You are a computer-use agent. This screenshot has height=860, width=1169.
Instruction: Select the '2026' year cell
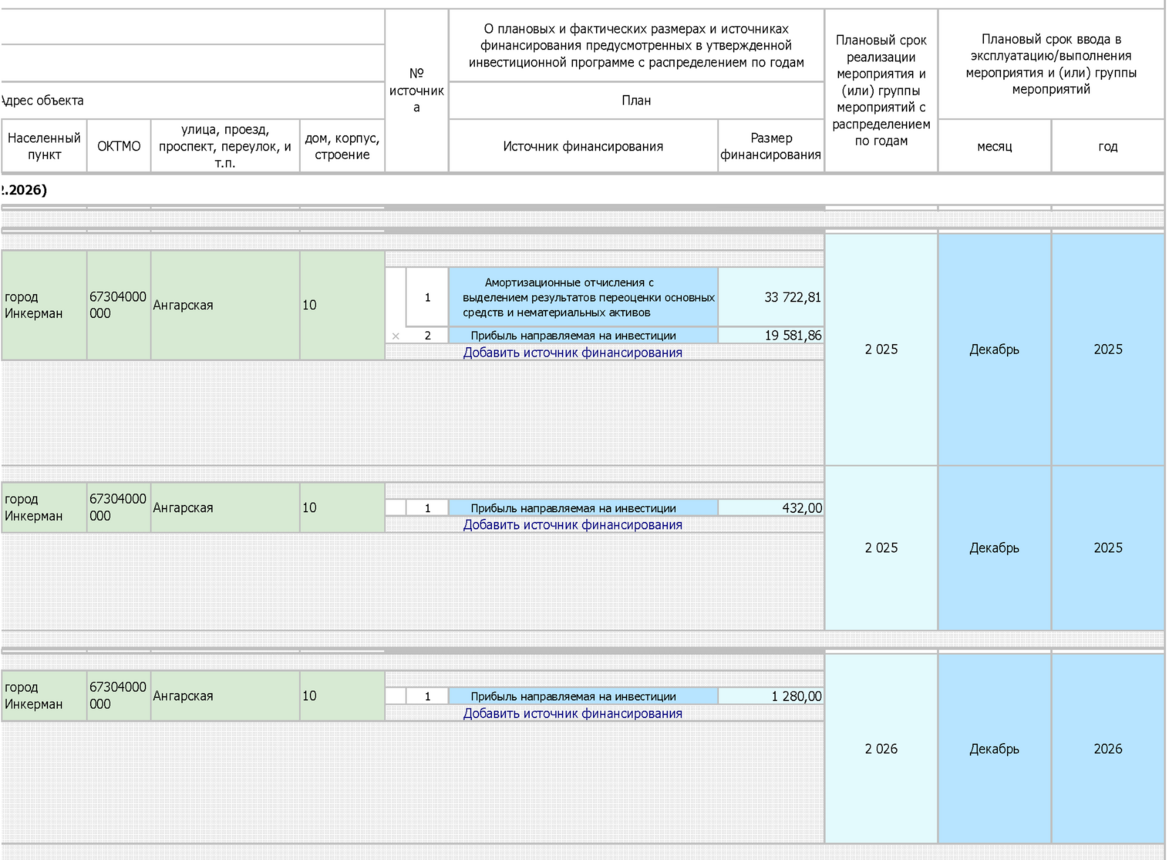pos(1108,749)
